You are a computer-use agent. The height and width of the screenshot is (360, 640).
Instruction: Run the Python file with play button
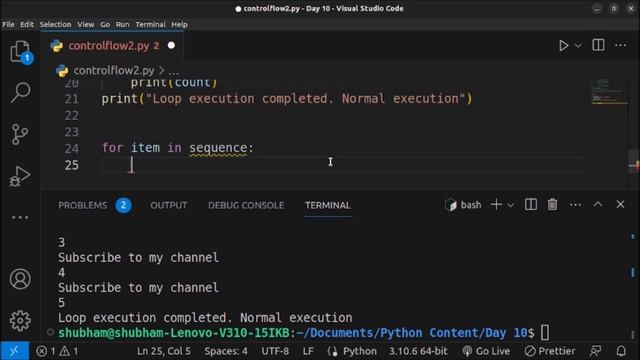pos(563,45)
